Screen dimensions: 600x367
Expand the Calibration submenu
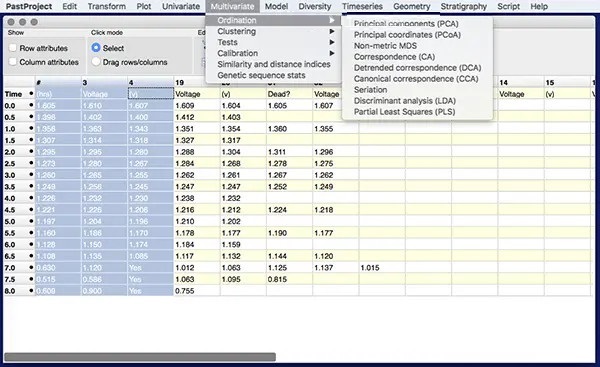(273, 53)
